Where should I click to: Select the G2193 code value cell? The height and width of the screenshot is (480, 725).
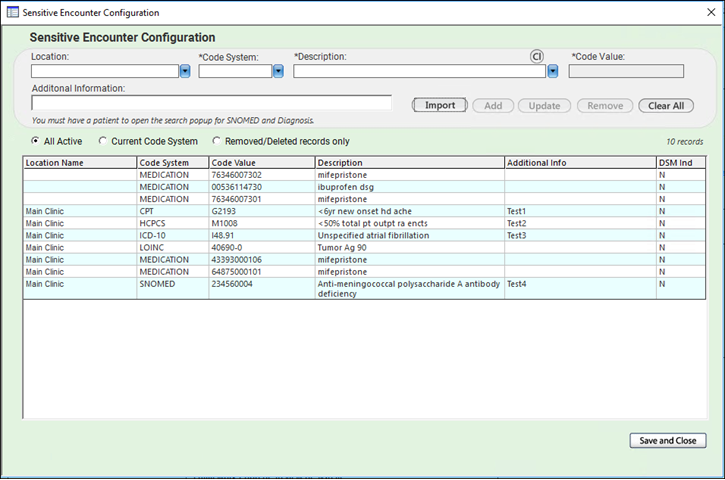click(x=262, y=211)
